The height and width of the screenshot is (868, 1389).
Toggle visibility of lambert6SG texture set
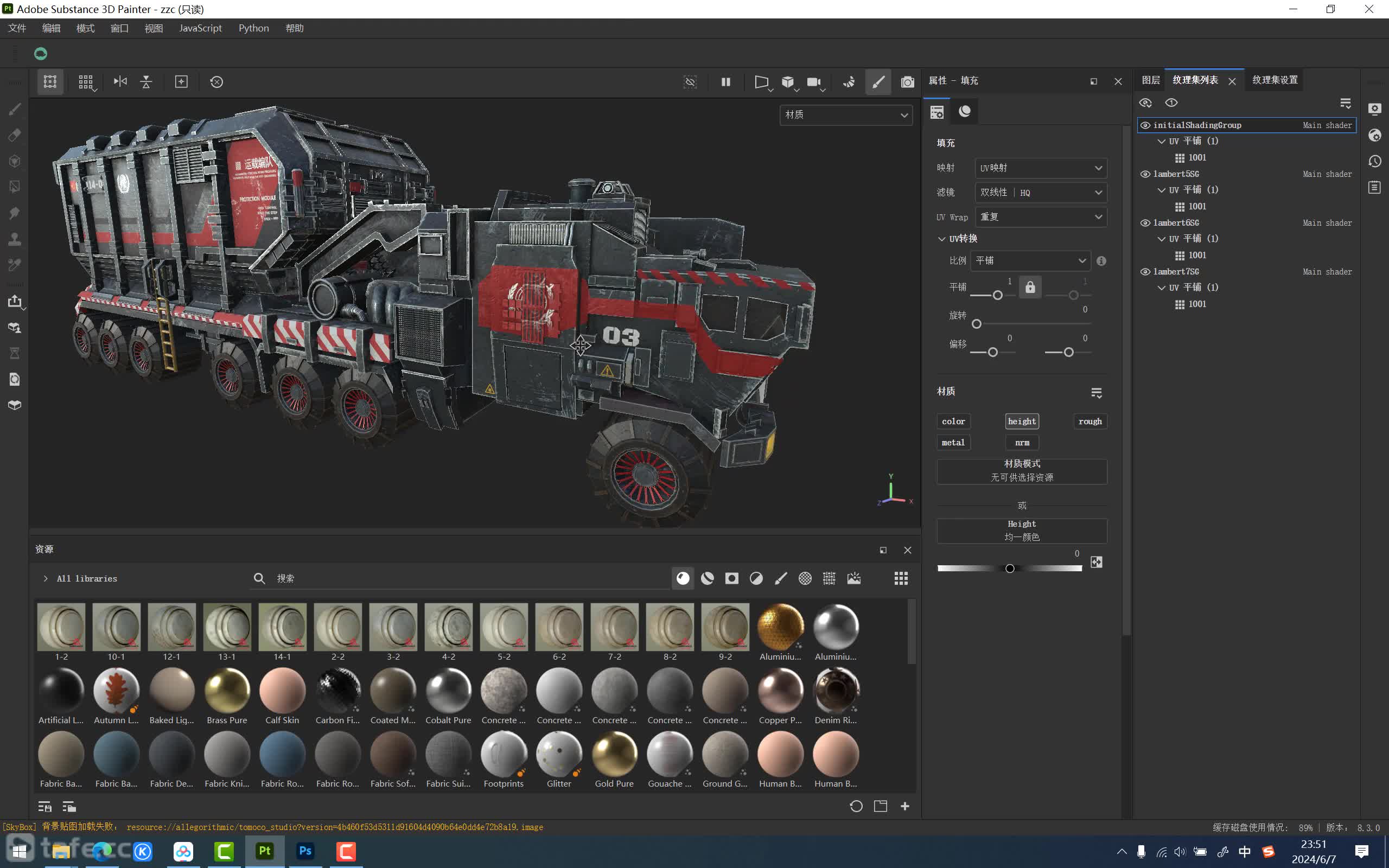(1145, 223)
